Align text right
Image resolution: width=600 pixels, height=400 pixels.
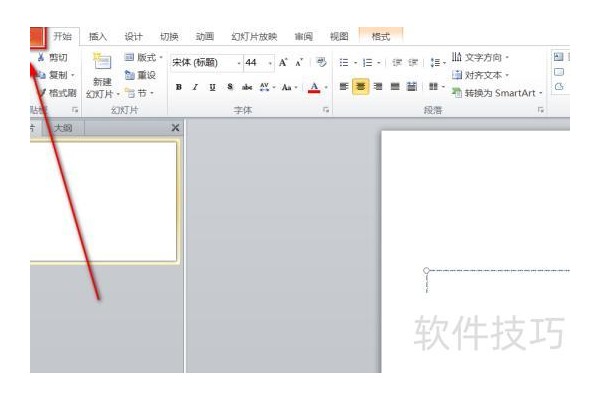point(378,87)
